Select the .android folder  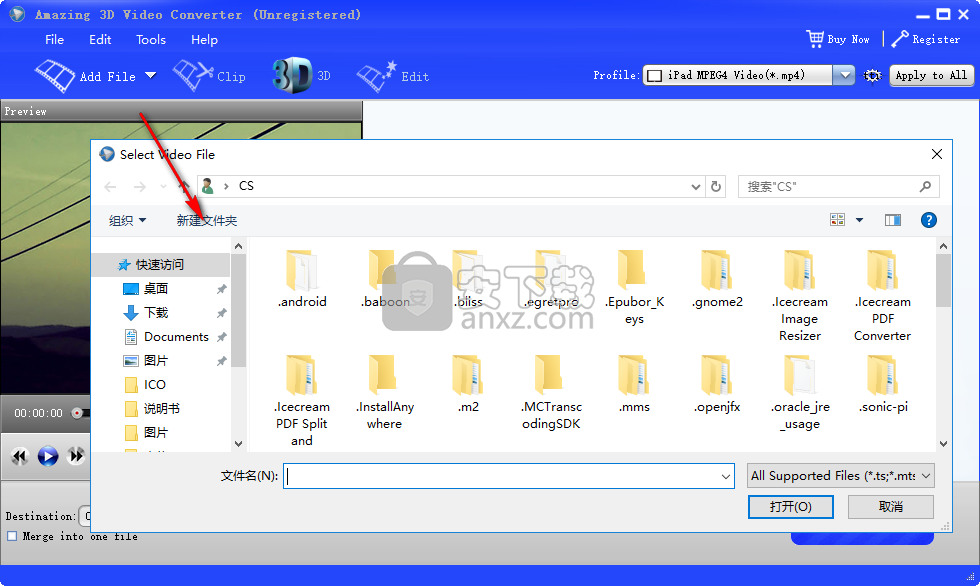coord(302,279)
